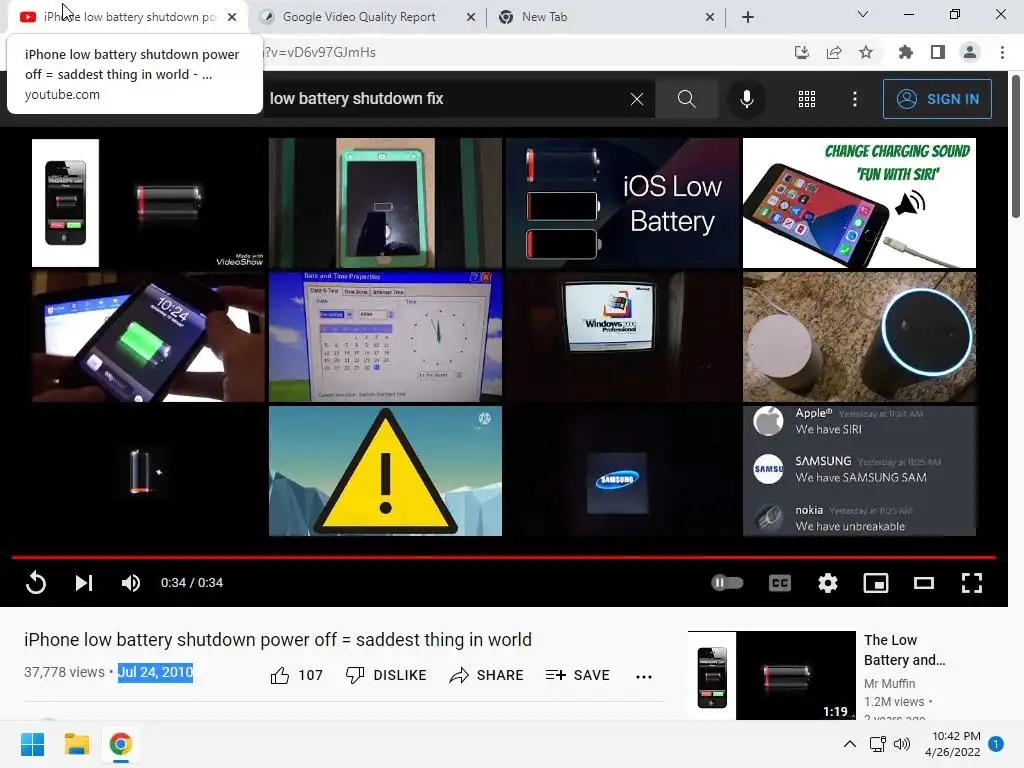Share this page from address bar icon
The height and width of the screenshot is (768, 1024).
834,52
